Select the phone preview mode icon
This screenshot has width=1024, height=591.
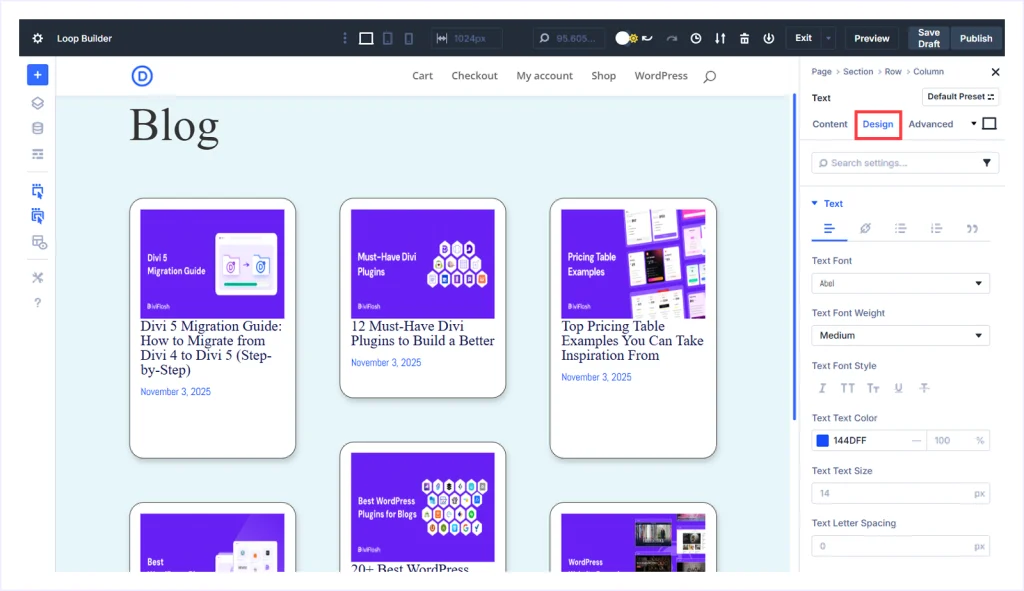coord(407,38)
